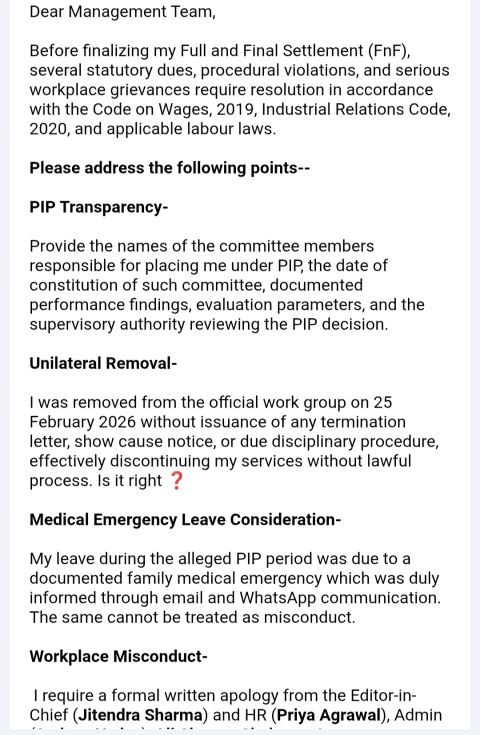
Task: Click the 'Workplace Misconduct-' heading
Action: click(119, 656)
